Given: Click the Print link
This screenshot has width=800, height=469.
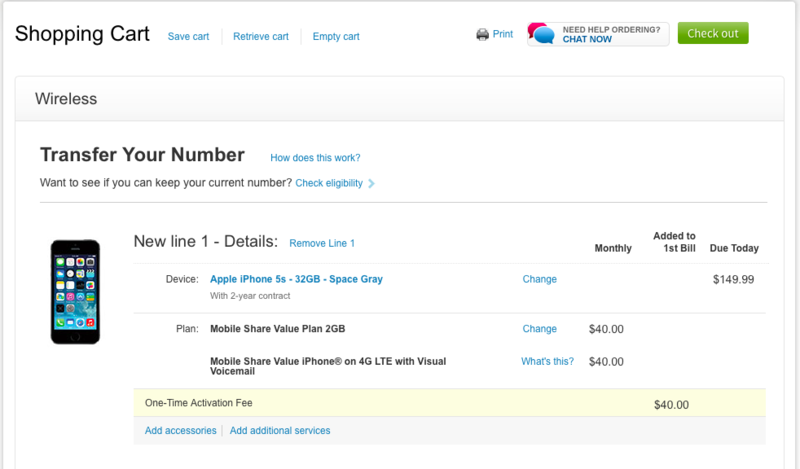Looking at the screenshot, I should pyautogui.click(x=503, y=34).
